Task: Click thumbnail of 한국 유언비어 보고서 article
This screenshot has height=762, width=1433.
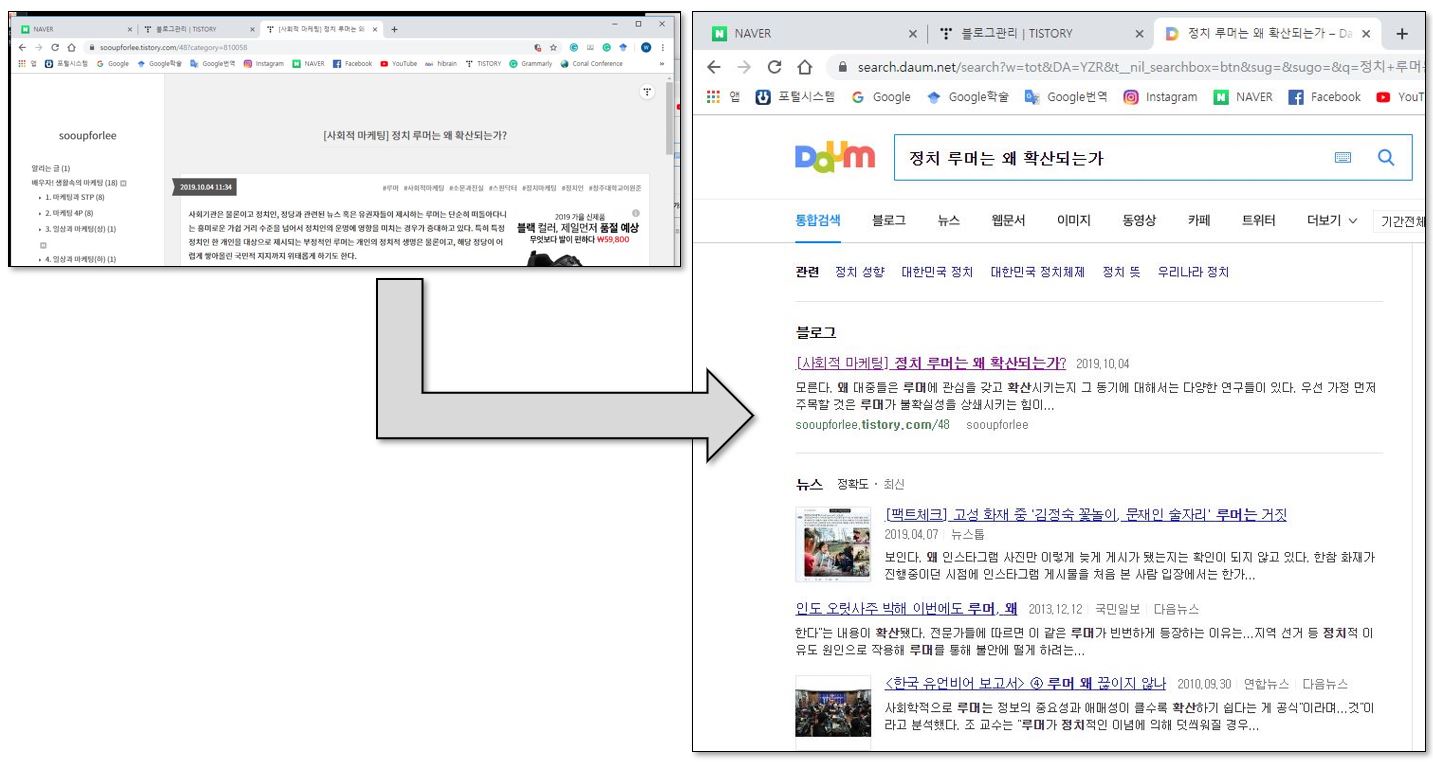Action: 833,706
